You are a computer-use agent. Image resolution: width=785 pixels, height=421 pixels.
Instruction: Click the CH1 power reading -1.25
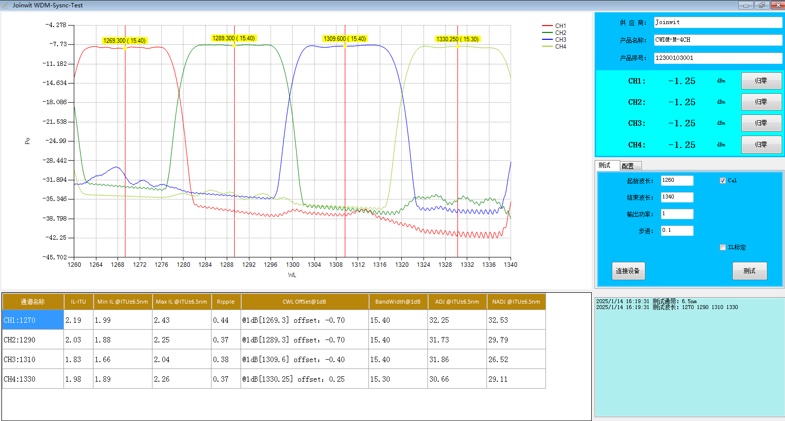682,81
